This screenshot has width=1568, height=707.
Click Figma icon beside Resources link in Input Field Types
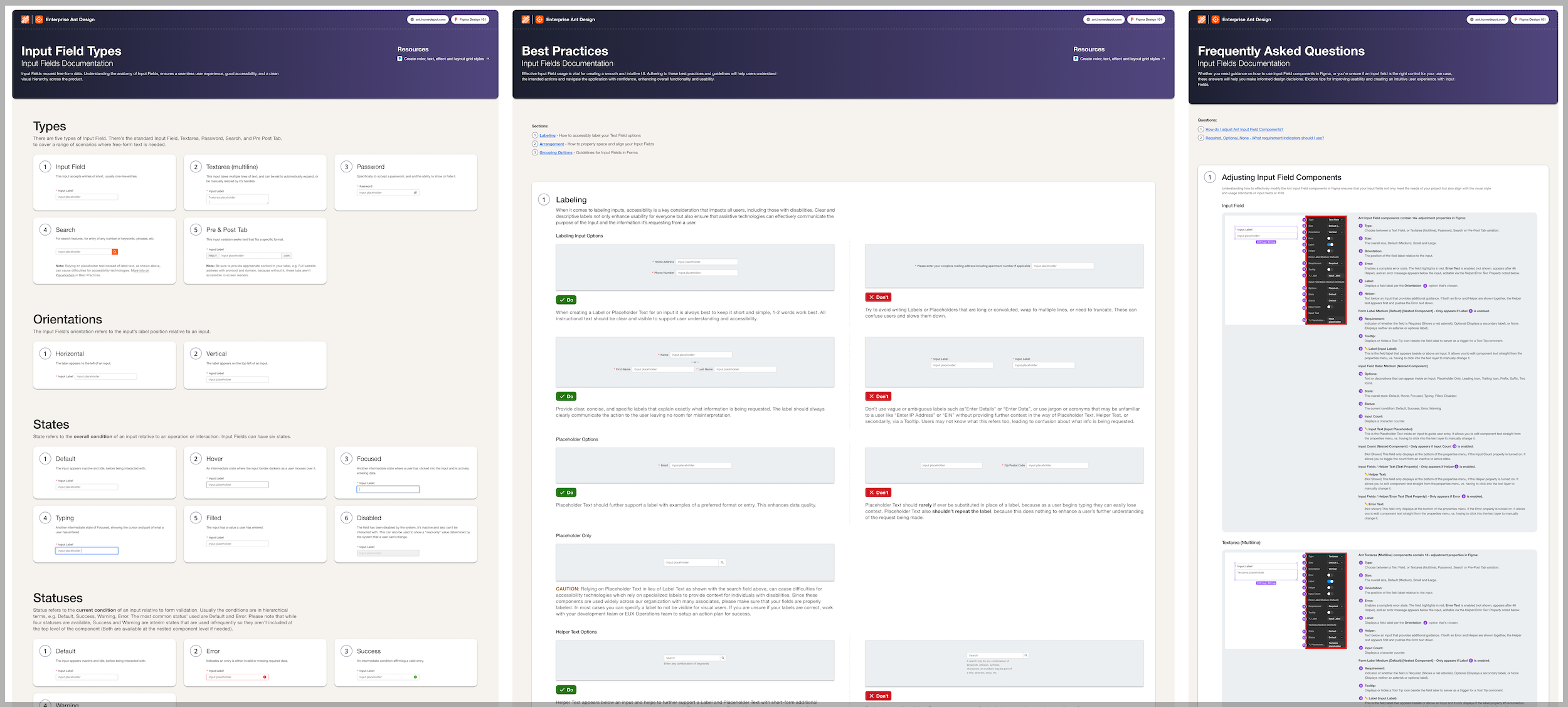(400, 59)
